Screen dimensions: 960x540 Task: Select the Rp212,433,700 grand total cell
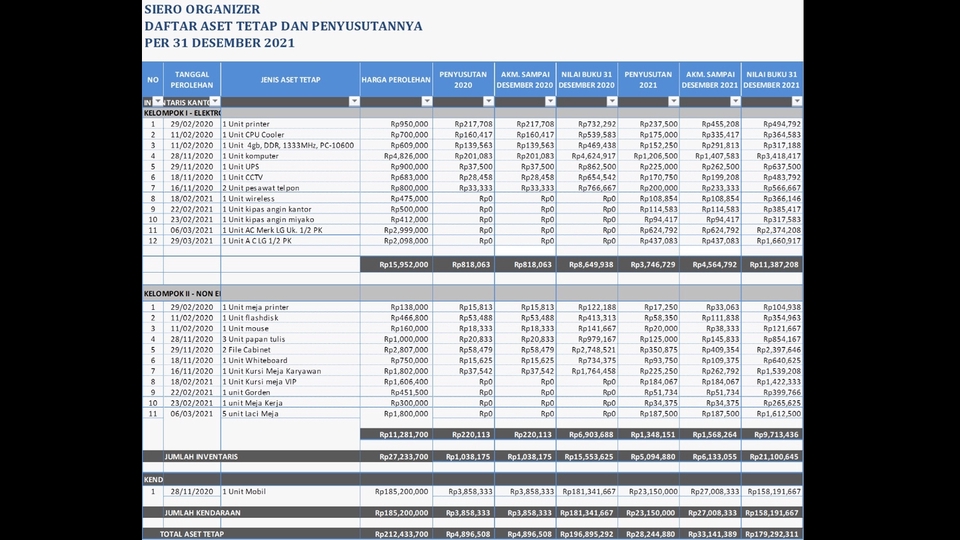pos(396,534)
